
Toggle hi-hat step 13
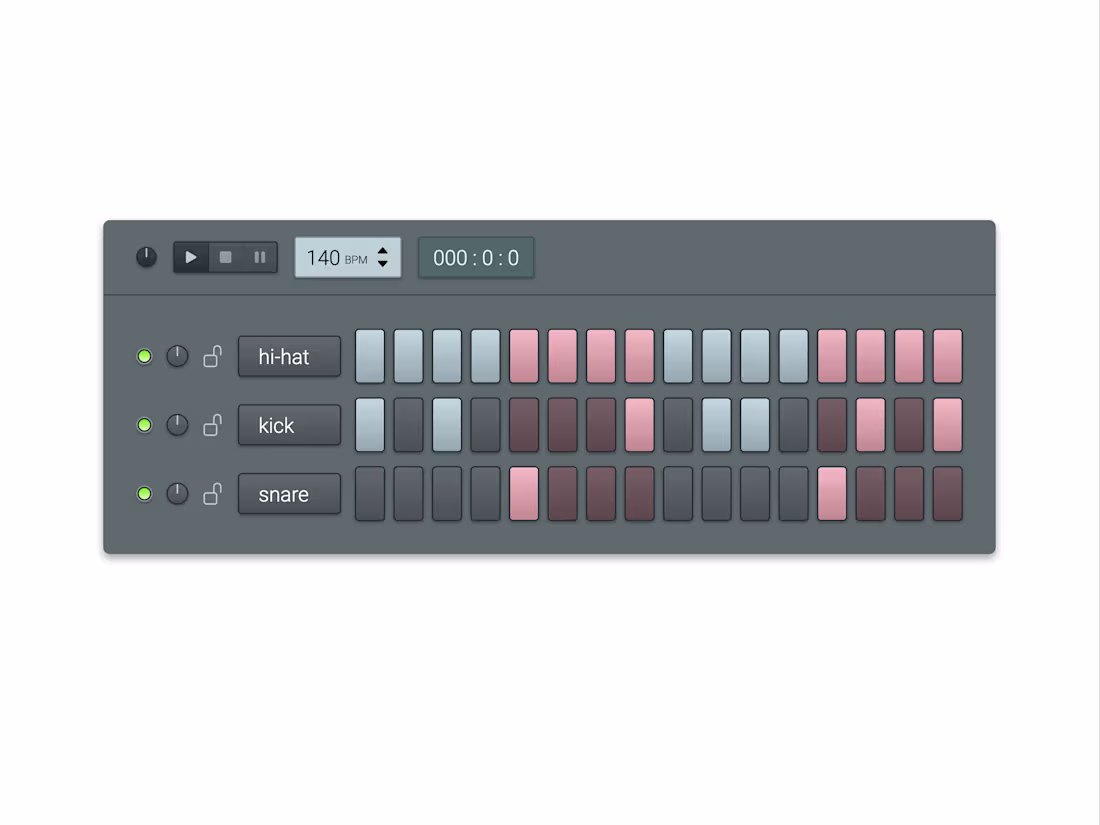pos(832,356)
